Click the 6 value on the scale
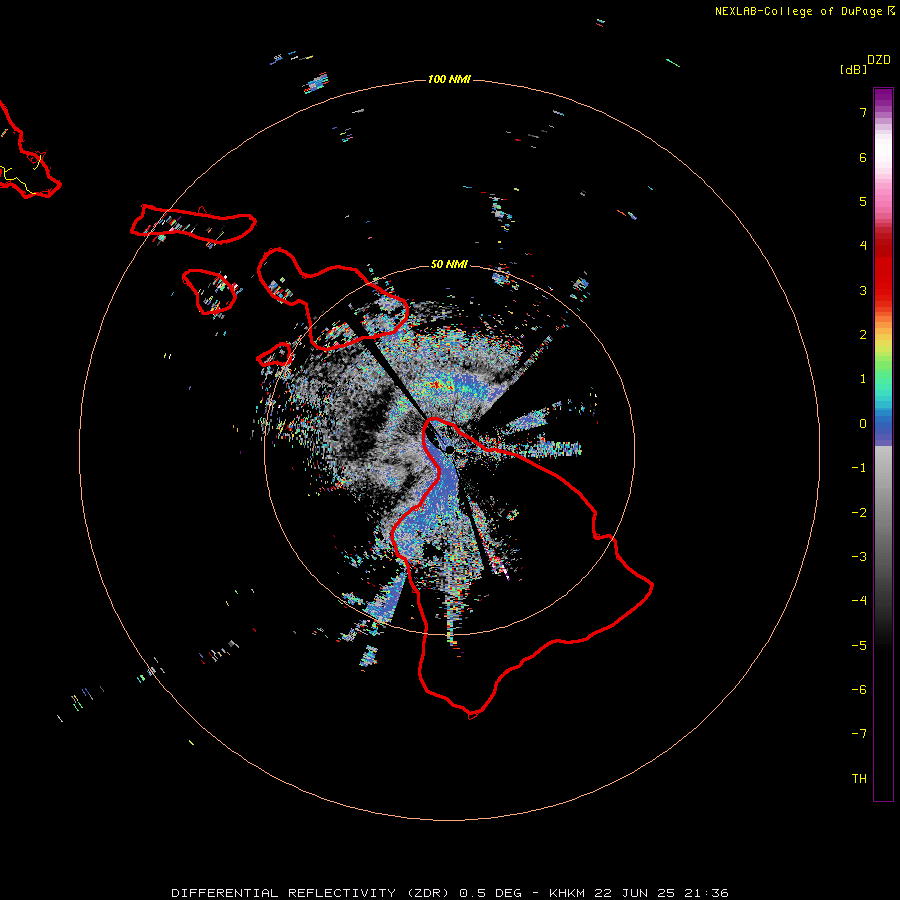900x900 pixels. click(863, 157)
